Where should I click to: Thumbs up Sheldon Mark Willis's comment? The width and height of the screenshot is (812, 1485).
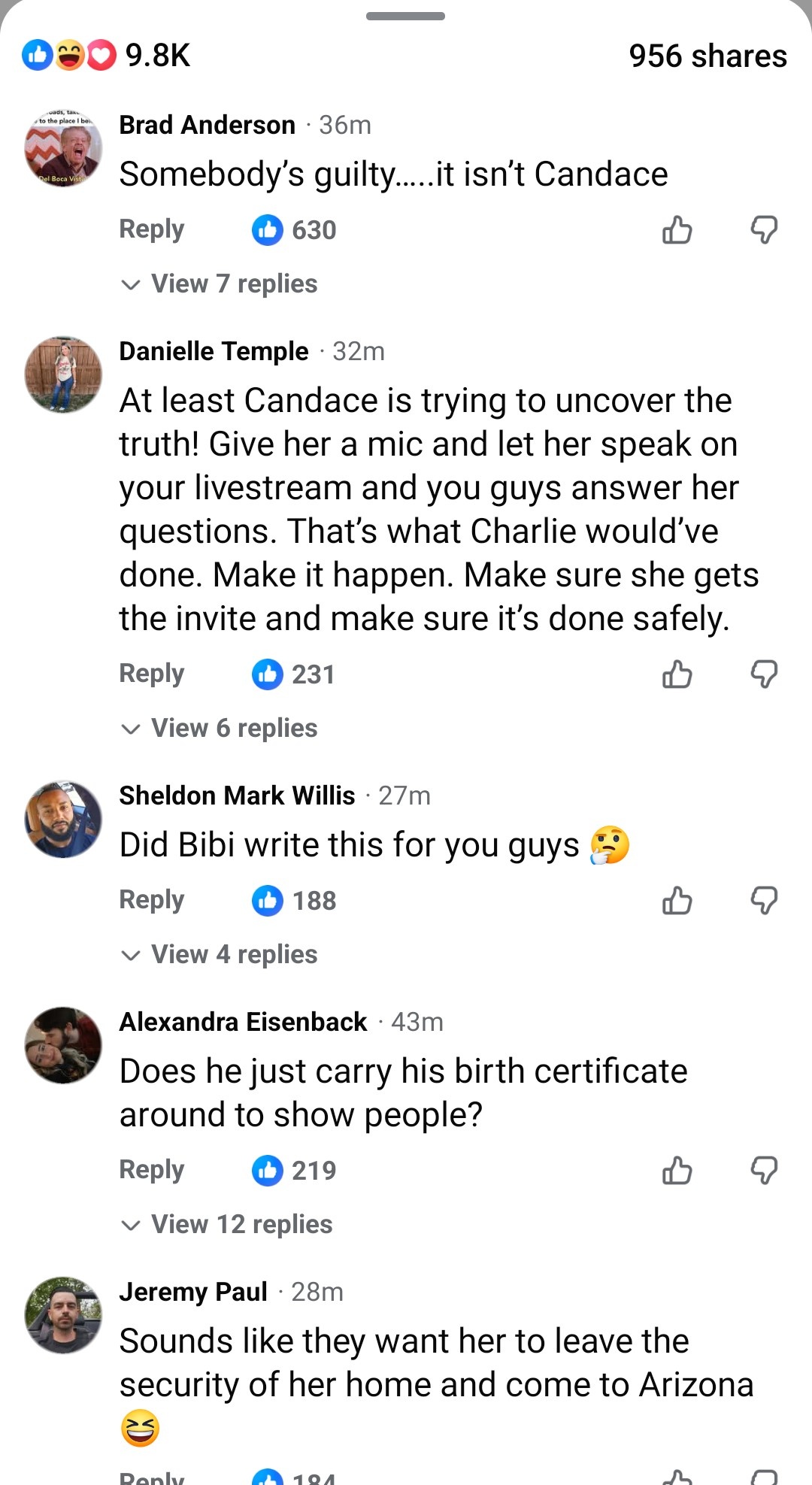(x=677, y=900)
